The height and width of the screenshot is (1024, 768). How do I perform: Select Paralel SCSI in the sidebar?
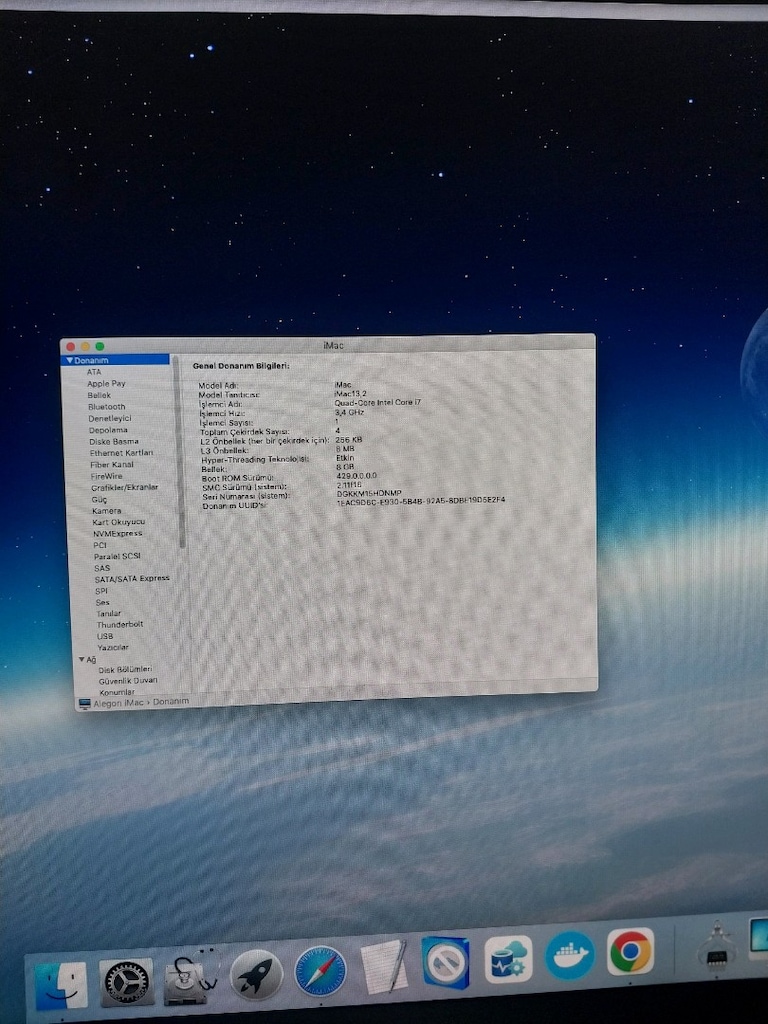click(x=117, y=556)
